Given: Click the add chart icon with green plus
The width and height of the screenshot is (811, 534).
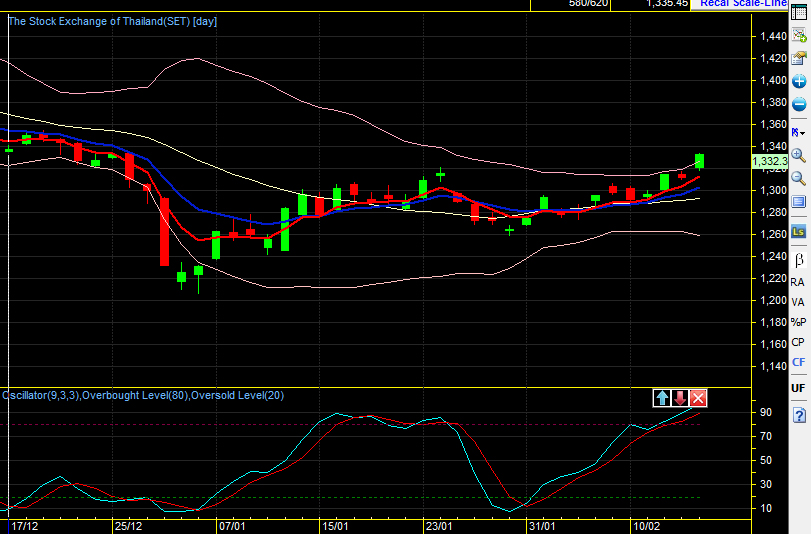Looking at the screenshot, I should click(x=799, y=35).
